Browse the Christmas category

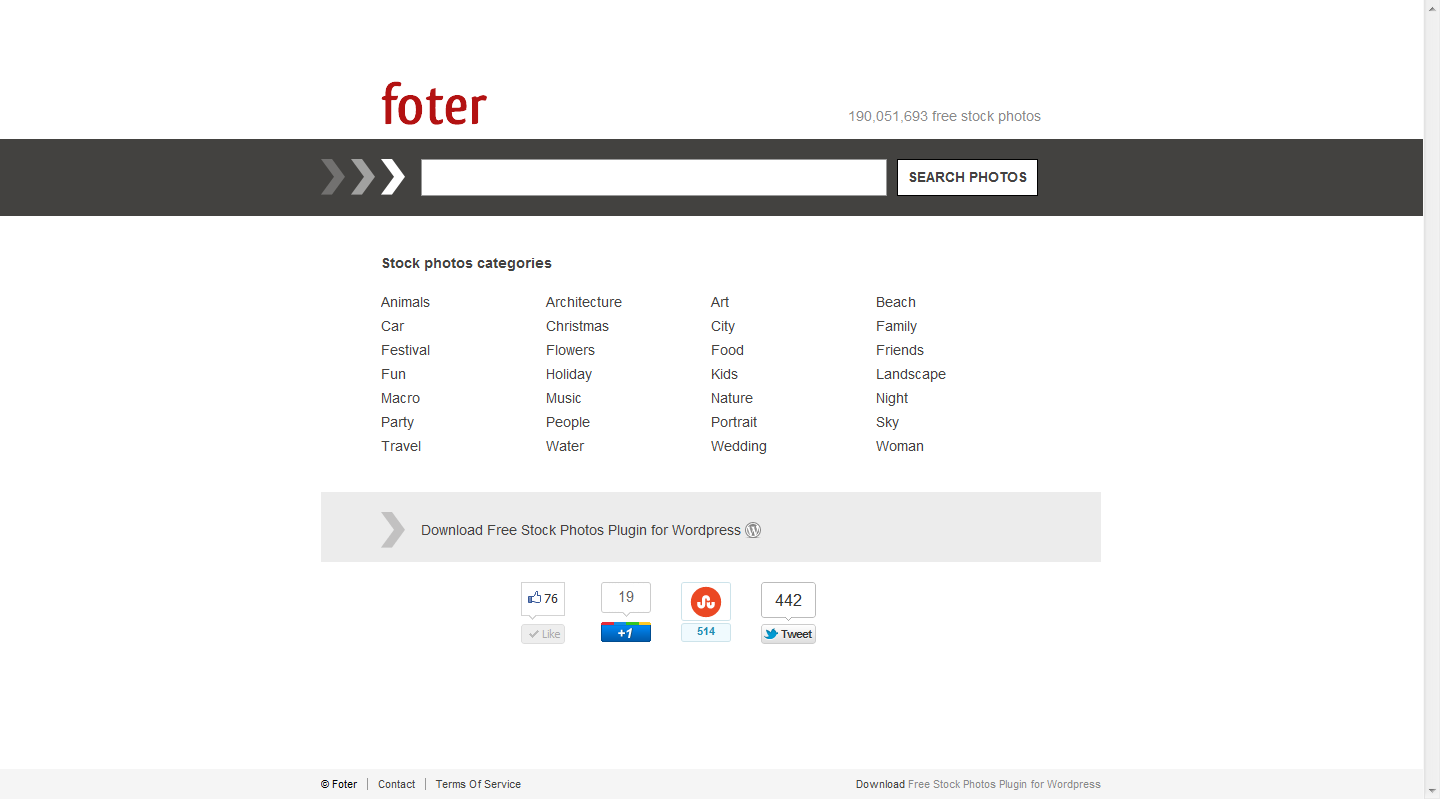(x=577, y=326)
